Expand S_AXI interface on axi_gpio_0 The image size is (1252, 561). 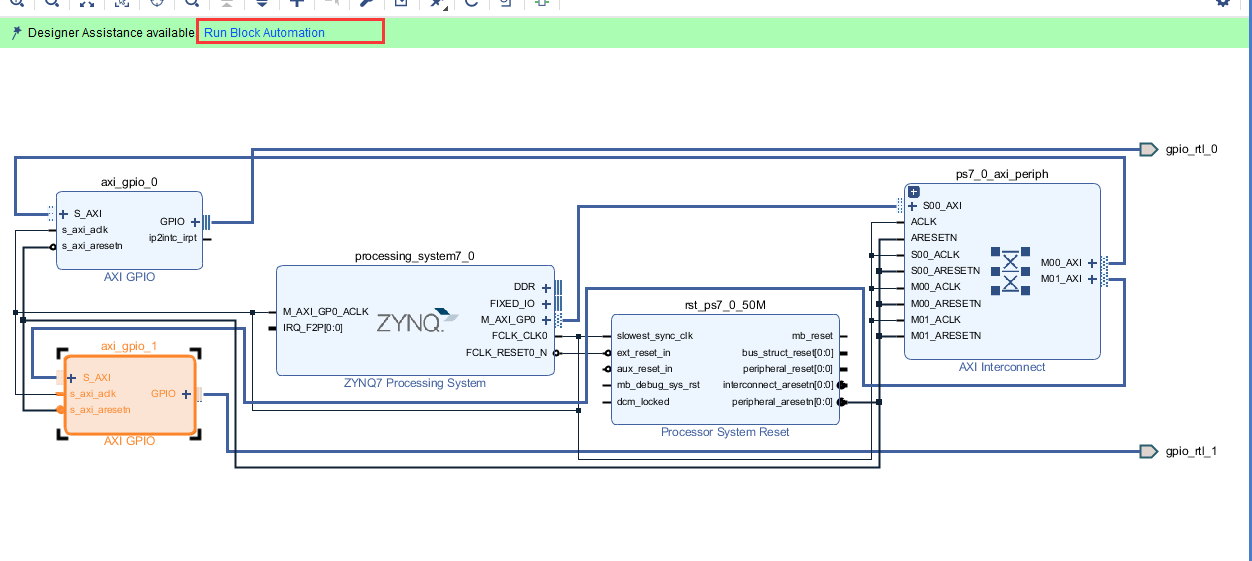tap(64, 213)
